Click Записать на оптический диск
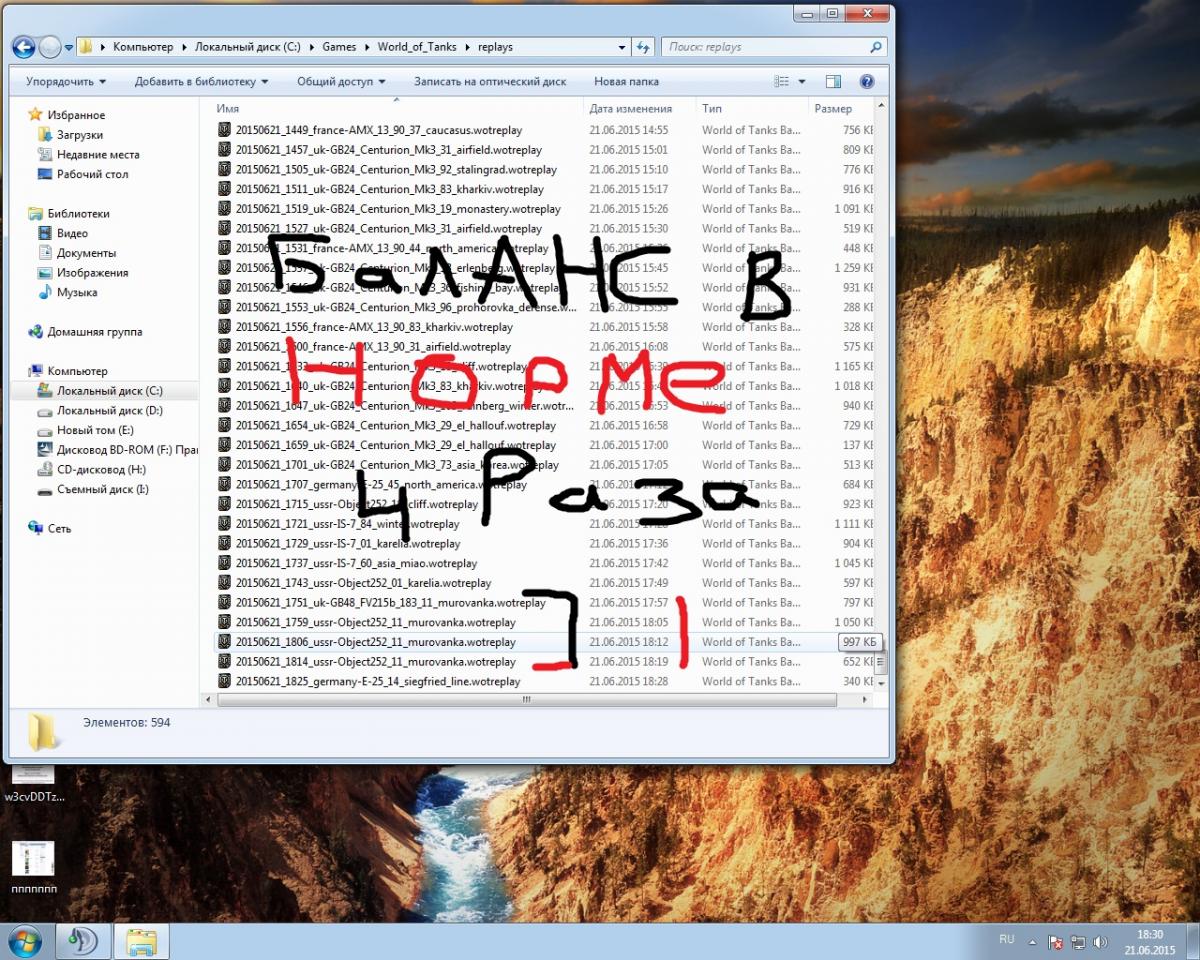Viewport: 1200px width, 960px height. (490, 82)
